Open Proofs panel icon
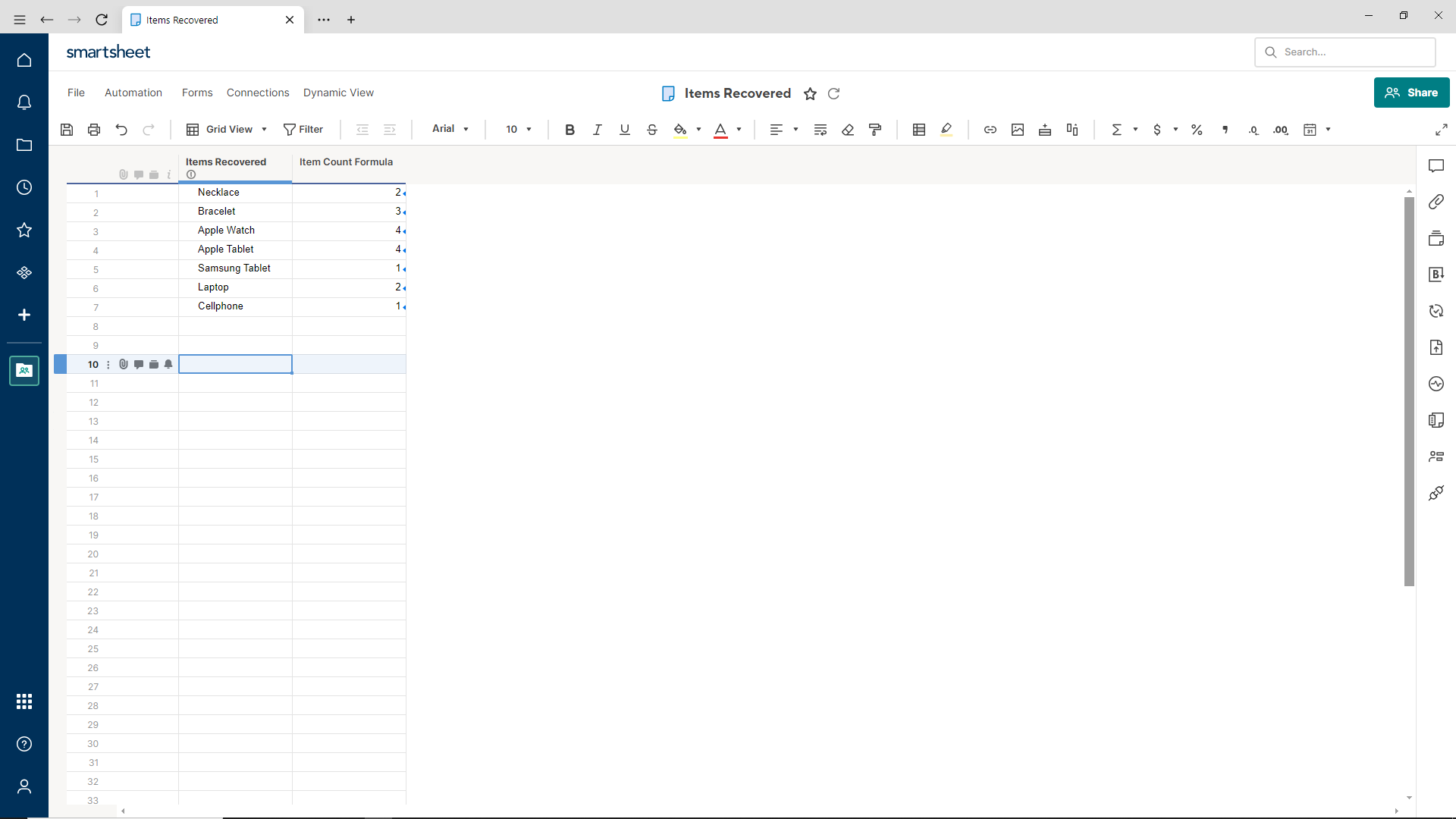Viewport: 1456px width, 819px height. (1436, 239)
